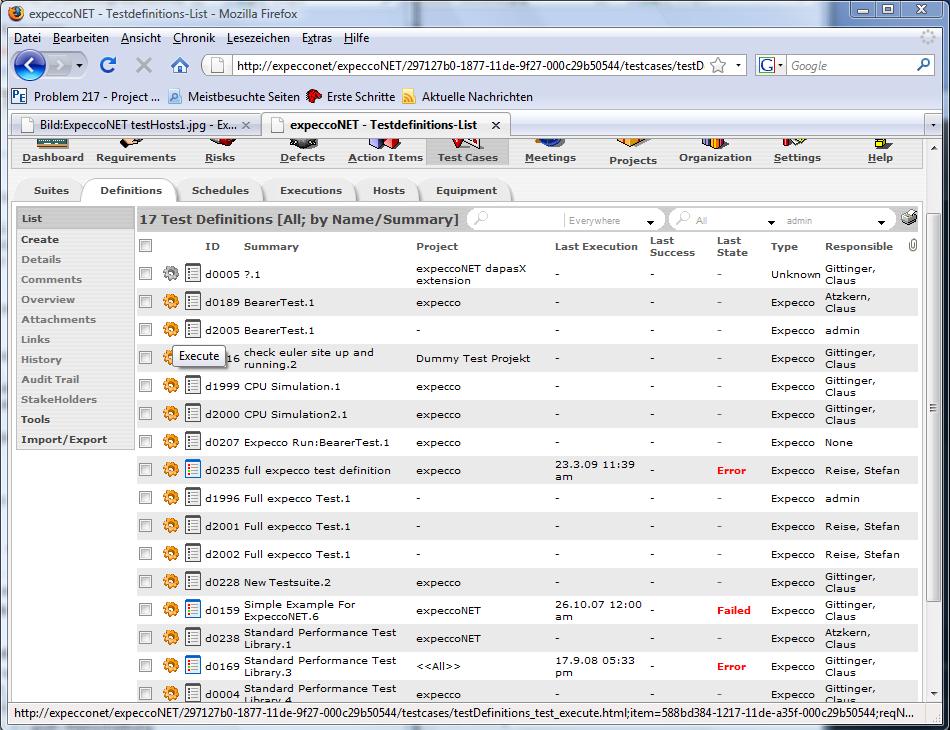Click Execute gear icon for d1999 CPU Simulation.1
Viewport: 950px width, 730px height.
(x=171, y=386)
